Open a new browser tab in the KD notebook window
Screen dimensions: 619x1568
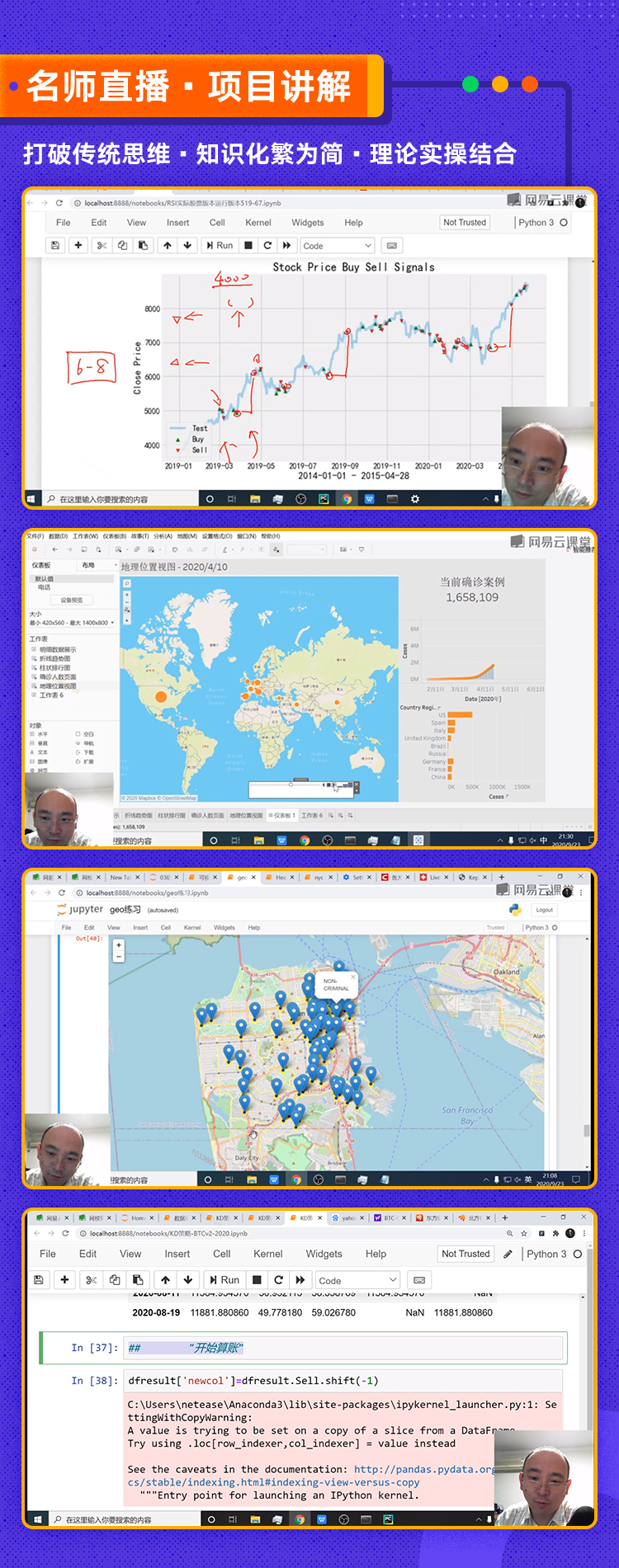(505, 1217)
